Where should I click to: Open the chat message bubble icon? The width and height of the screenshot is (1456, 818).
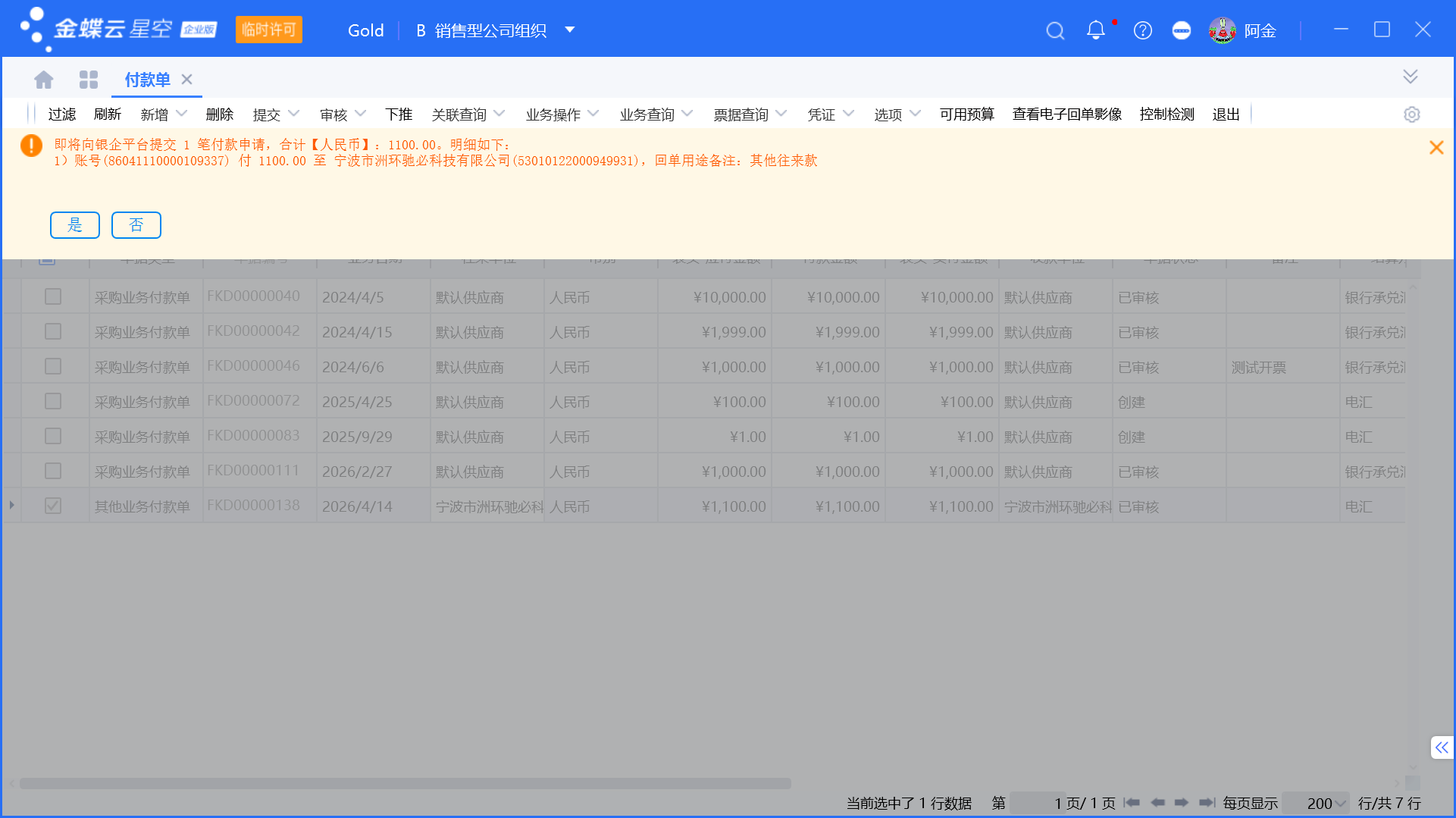(1181, 30)
